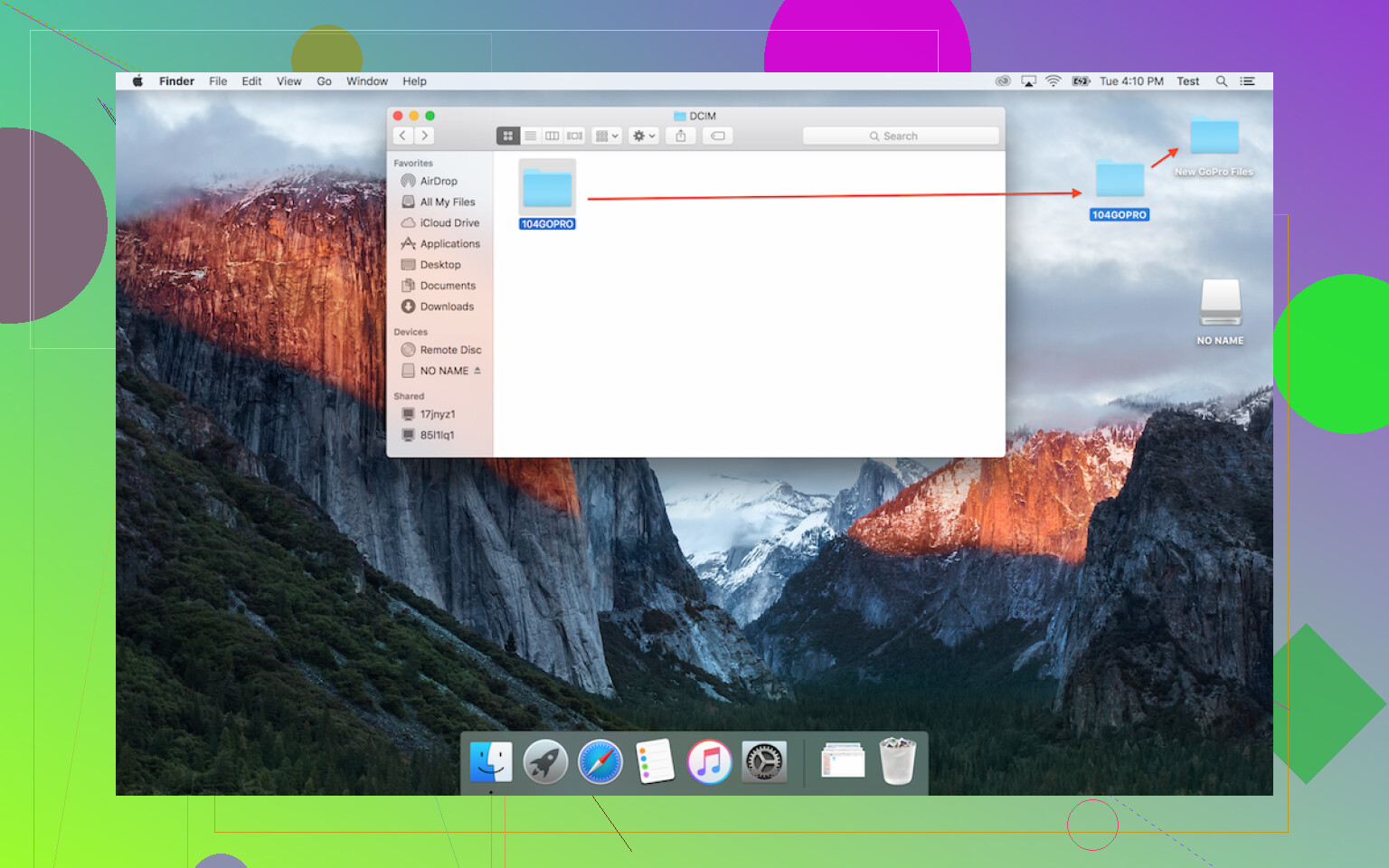1389x868 pixels.
Task: Open the Test user menu
Action: tap(1187, 81)
